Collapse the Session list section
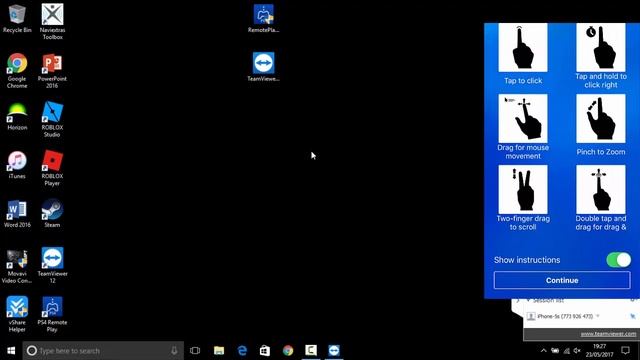The image size is (640, 360). (528, 301)
